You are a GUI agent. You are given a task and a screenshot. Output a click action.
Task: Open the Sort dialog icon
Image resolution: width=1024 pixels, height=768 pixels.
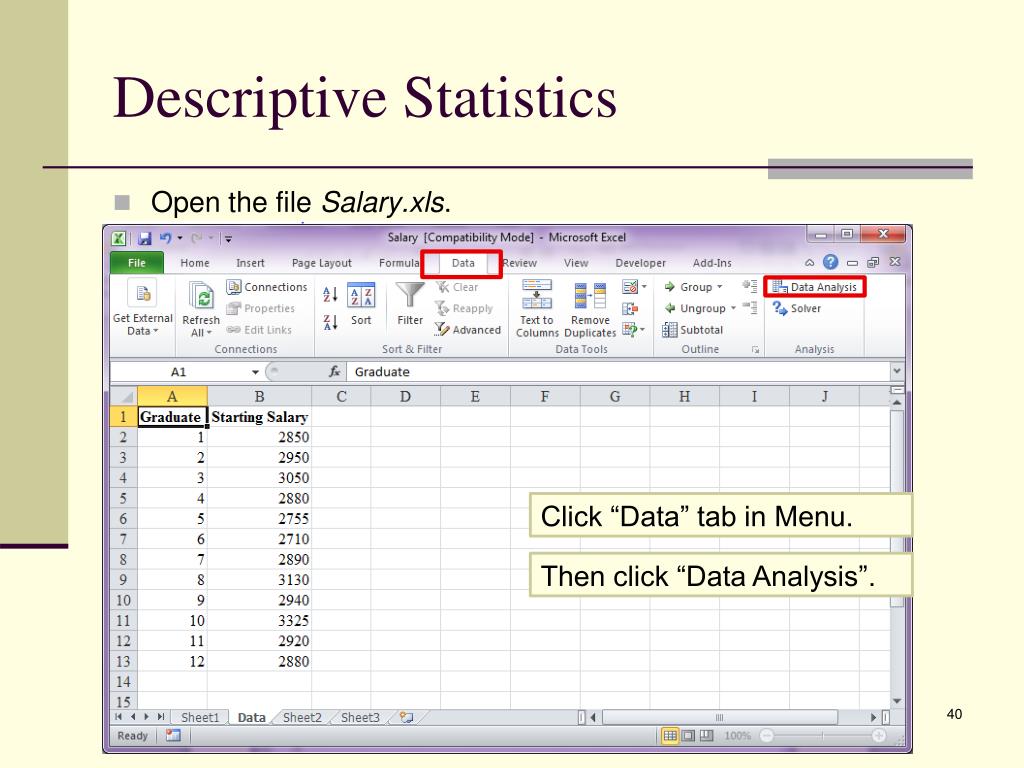361,295
